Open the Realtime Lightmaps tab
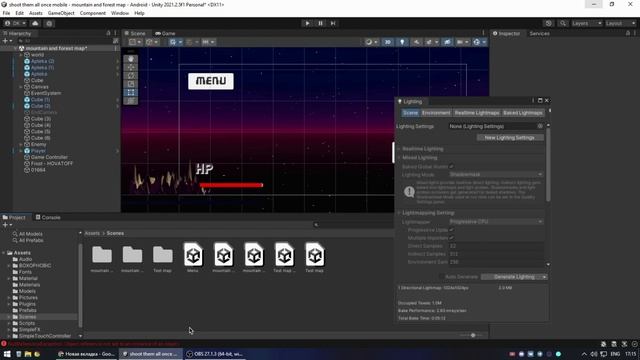The image size is (640, 360). click(477, 113)
